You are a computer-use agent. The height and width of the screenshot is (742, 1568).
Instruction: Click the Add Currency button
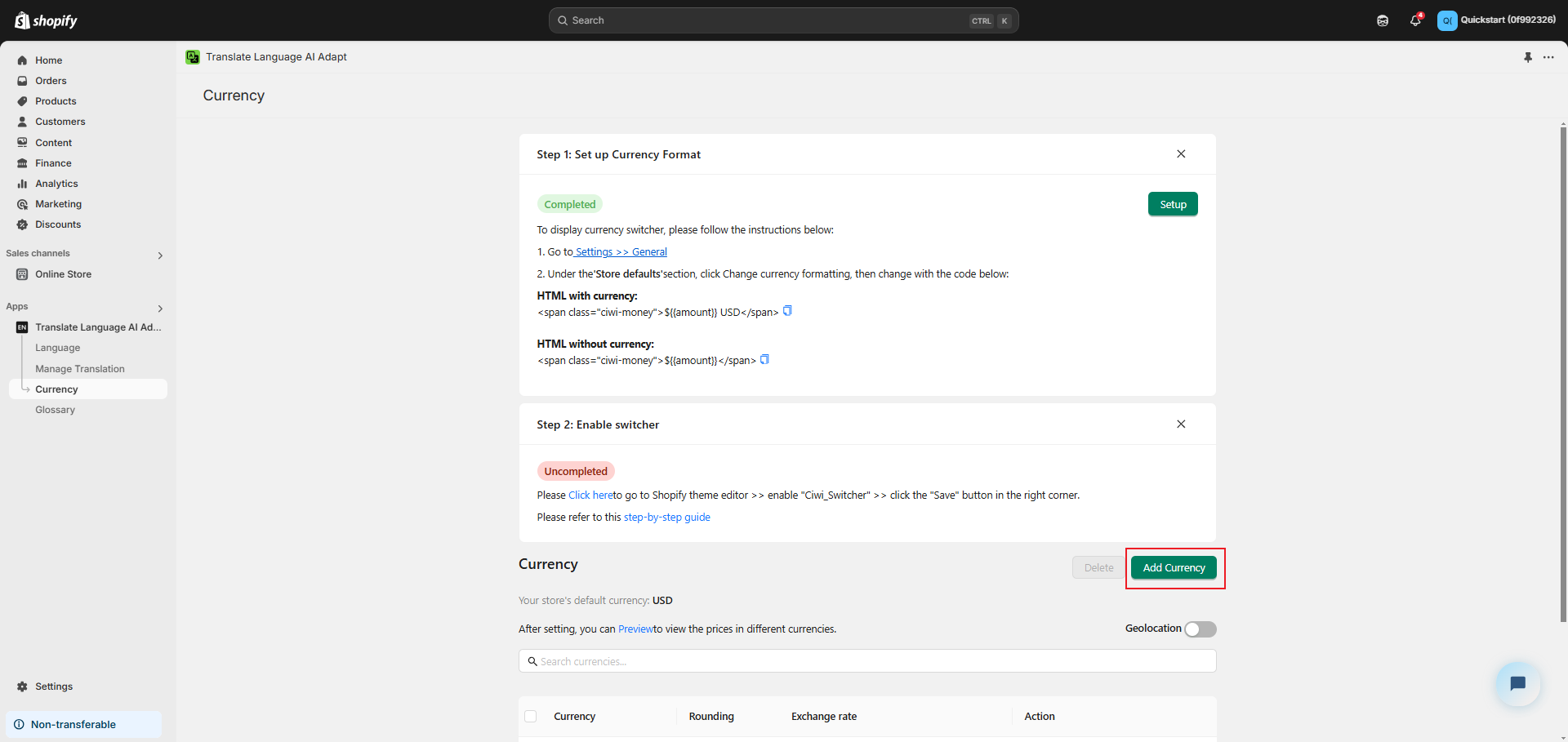1174,567
